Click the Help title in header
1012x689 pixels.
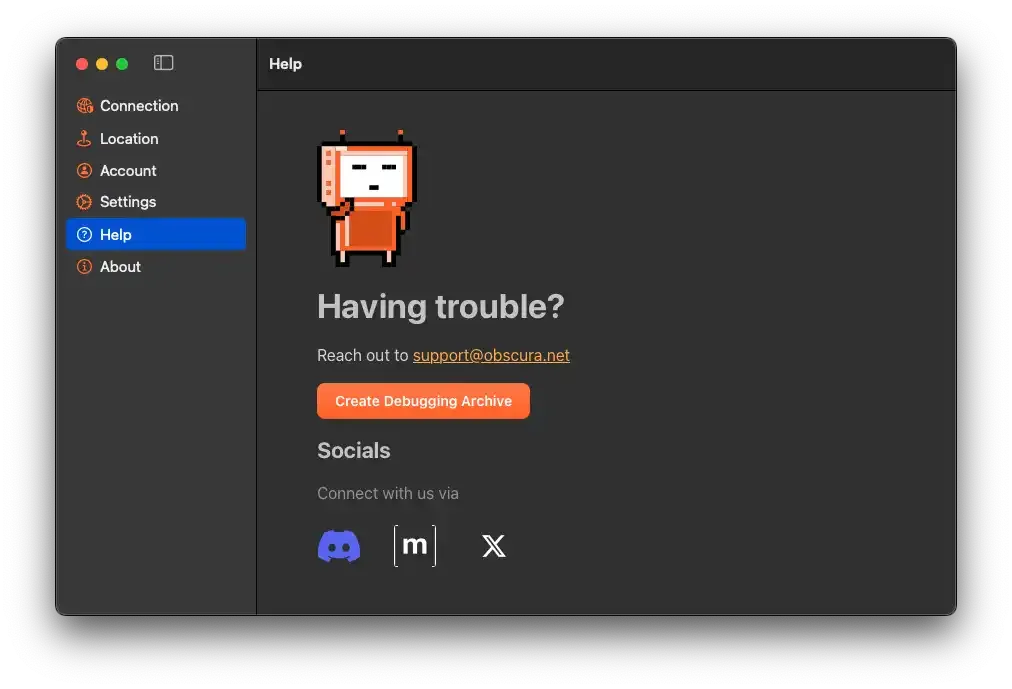285,64
